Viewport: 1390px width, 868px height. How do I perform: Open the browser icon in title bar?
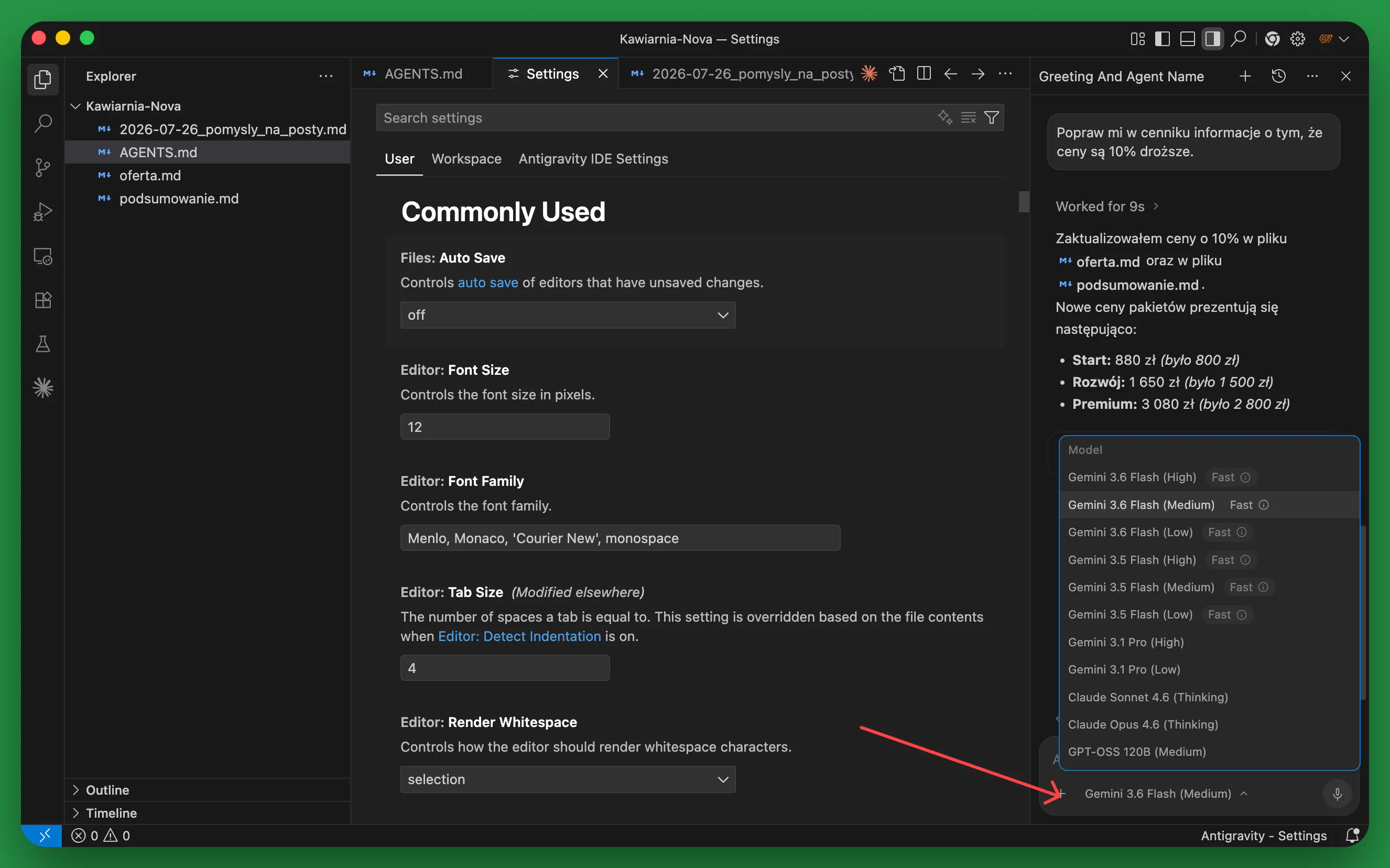coord(1272,38)
